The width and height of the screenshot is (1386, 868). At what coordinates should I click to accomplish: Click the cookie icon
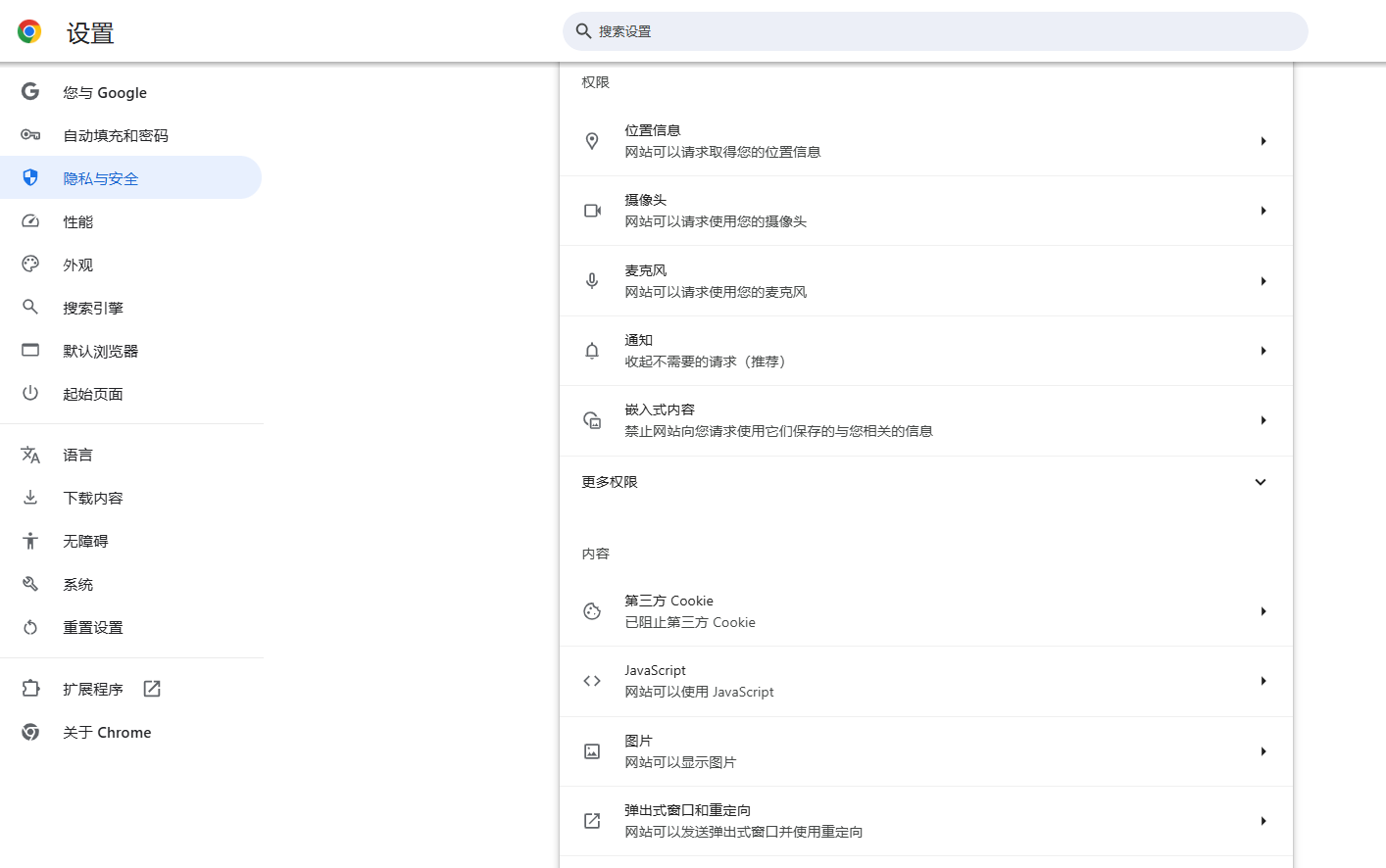pos(592,611)
